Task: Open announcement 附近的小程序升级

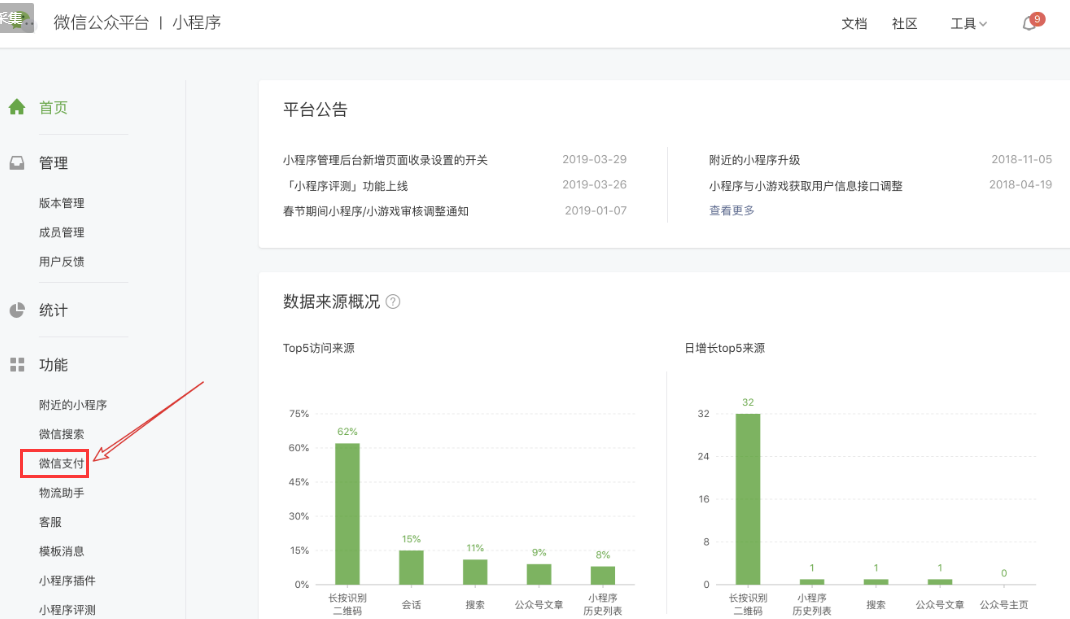Action: [x=755, y=160]
